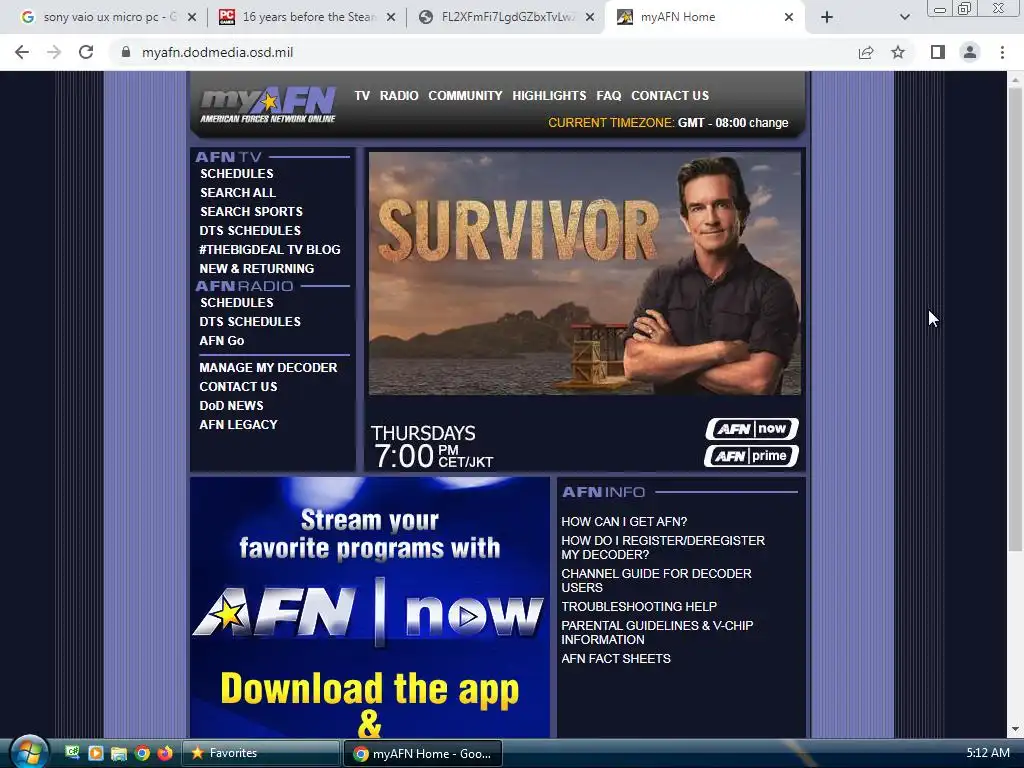The height and width of the screenshot is (768, 1024).
Task: Open NEW & RETURNING link
Action: 257,268
